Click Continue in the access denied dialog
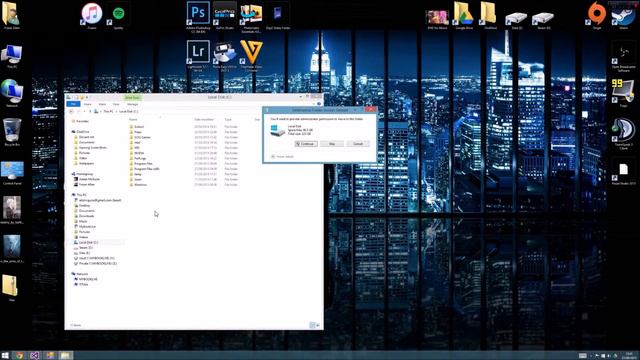The width and height of the screenshot is (640, 360). pyautogui.click(x=306, y=144)
